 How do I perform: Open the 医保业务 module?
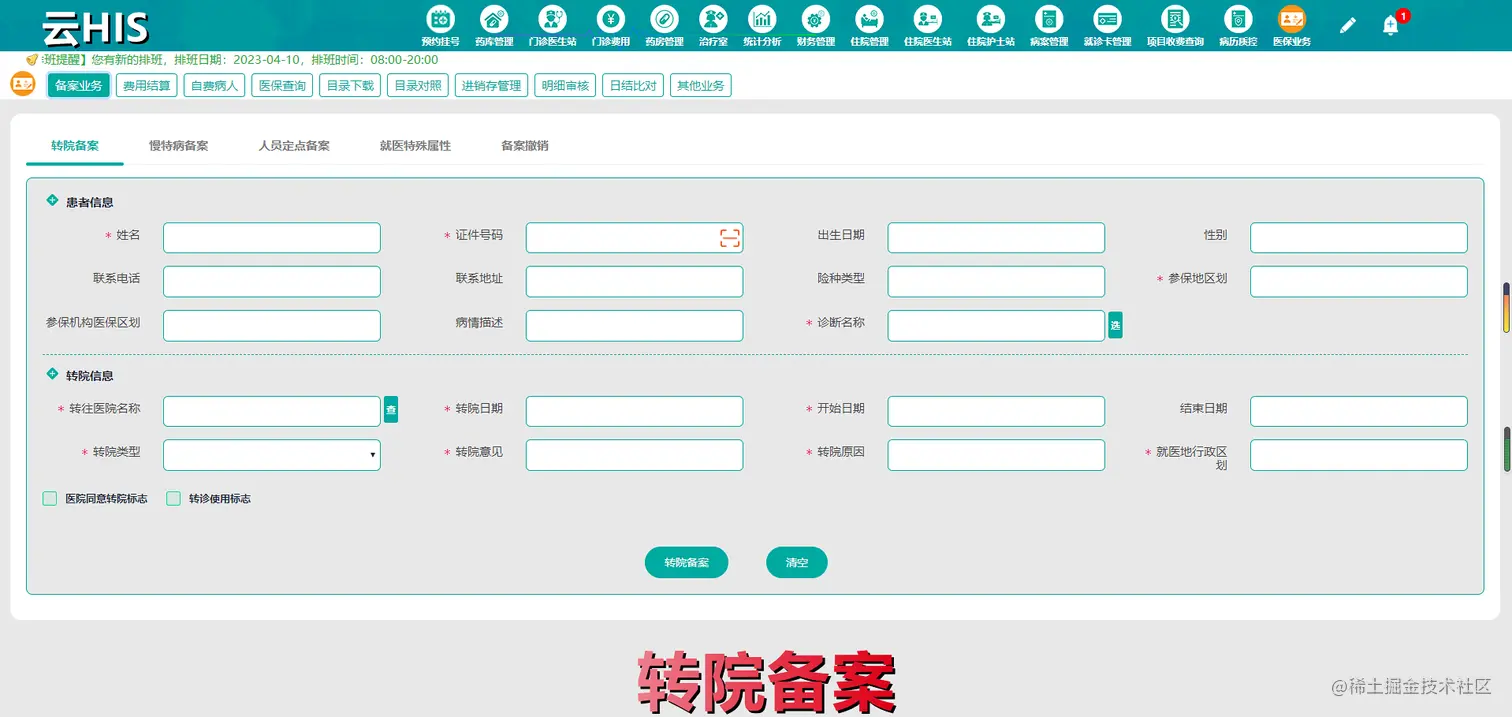[x=1291, y=25]
